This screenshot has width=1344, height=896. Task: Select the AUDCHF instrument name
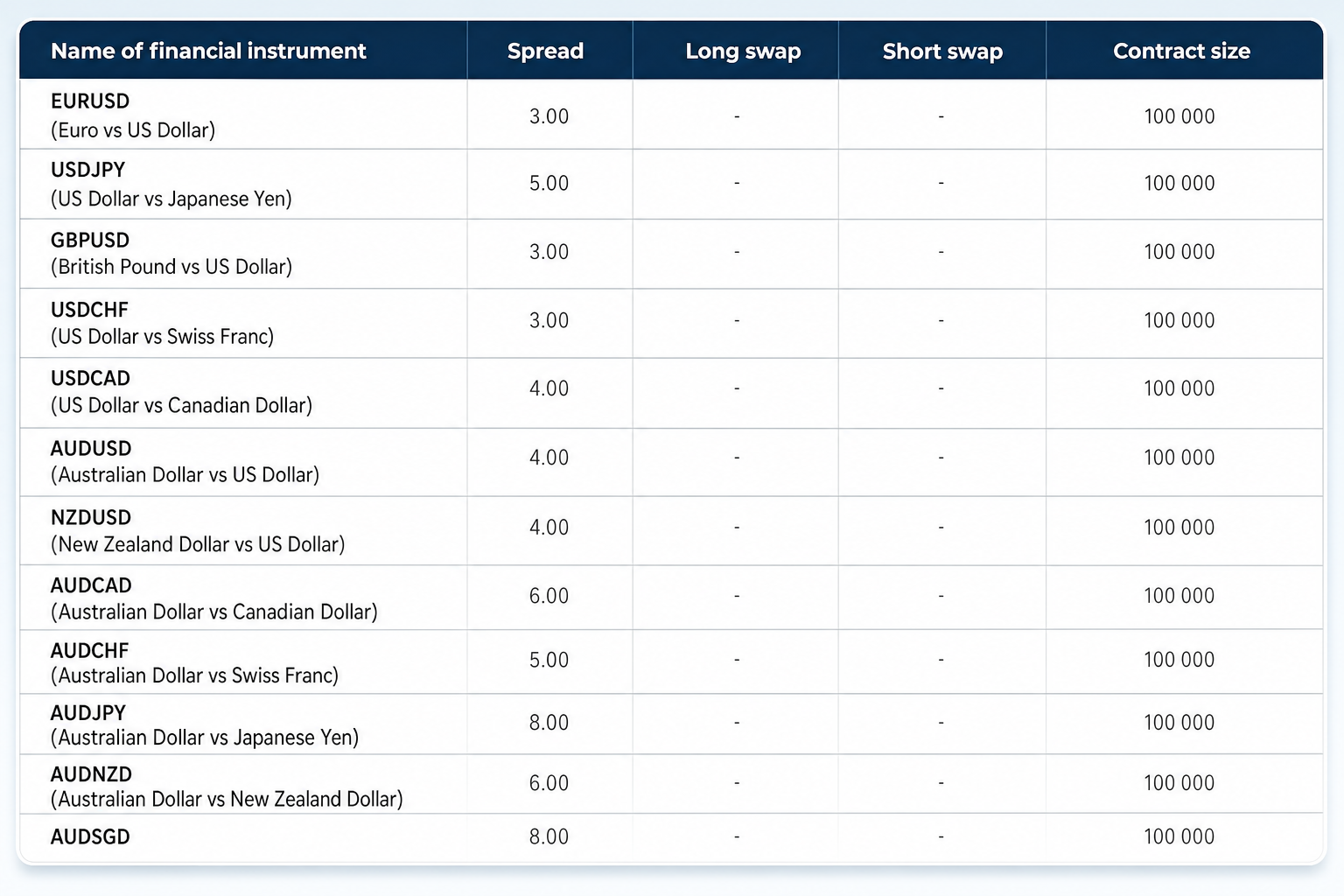pos(89,650)
